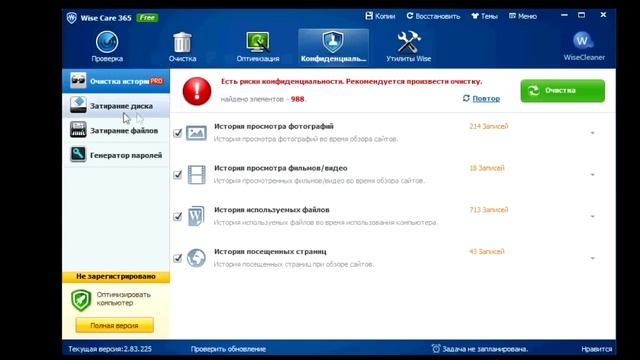Click the green Free badge
The image size is (640, 360).
pos(147,18)
